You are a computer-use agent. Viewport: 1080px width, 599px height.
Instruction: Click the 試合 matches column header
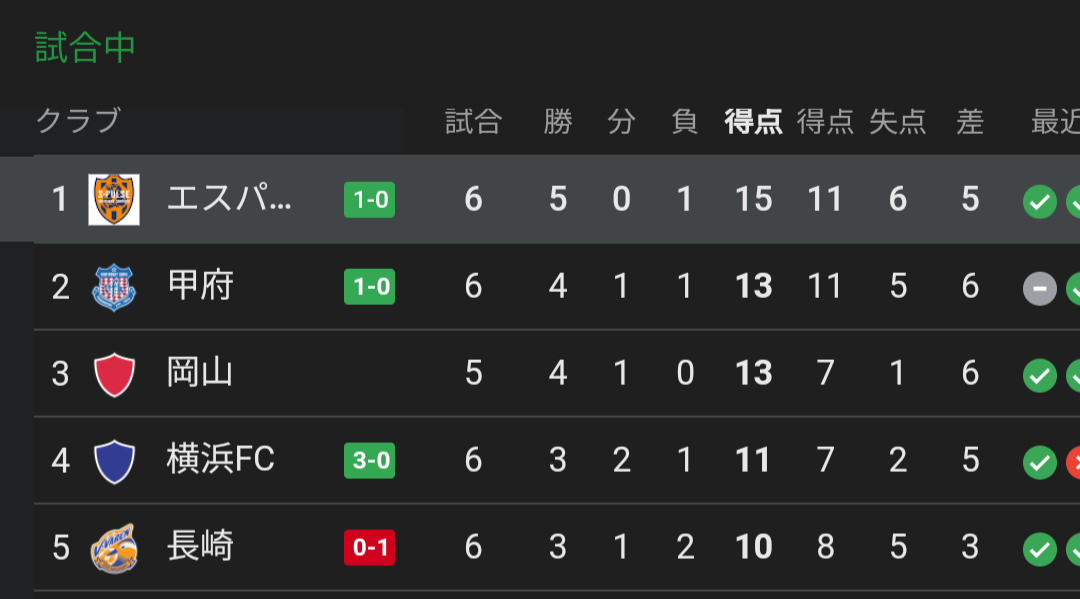point(473,122)
